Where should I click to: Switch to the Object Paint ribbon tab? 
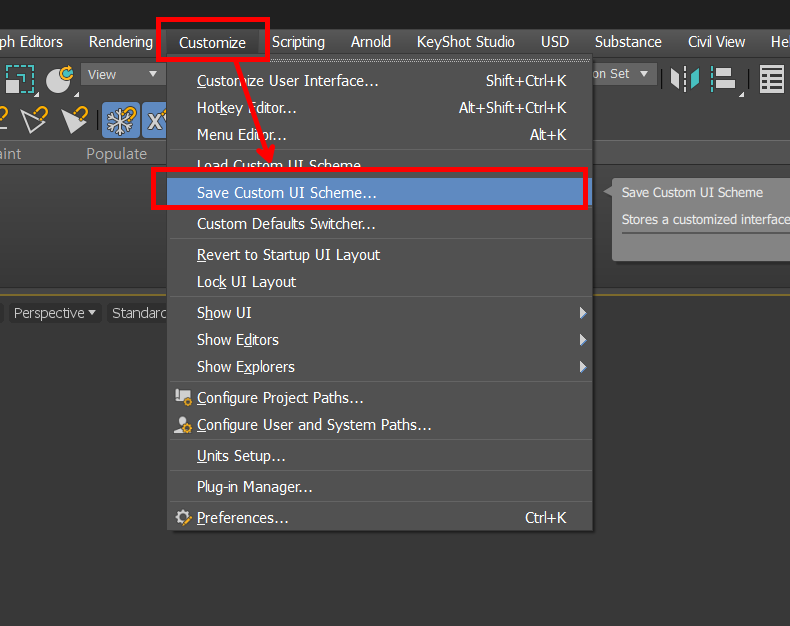coord(10,154)
